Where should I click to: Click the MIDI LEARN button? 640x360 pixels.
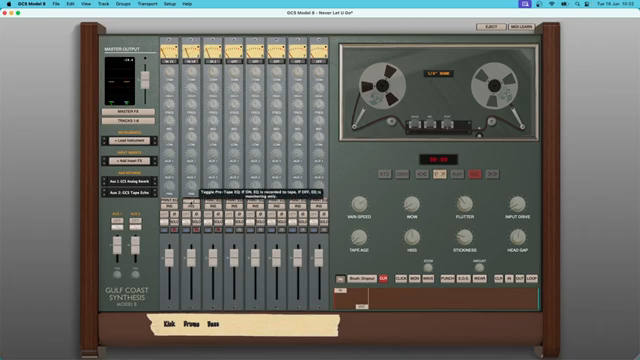pos(521,27)
